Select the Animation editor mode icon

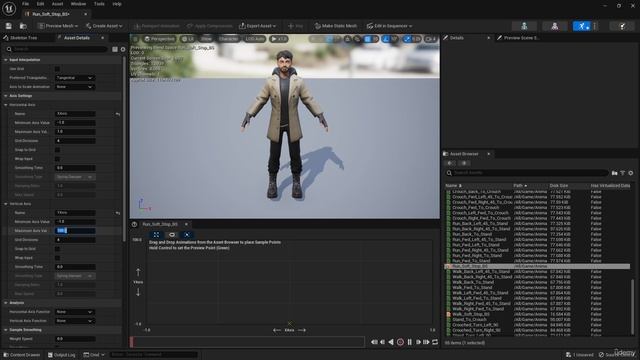tap(582, 26)
